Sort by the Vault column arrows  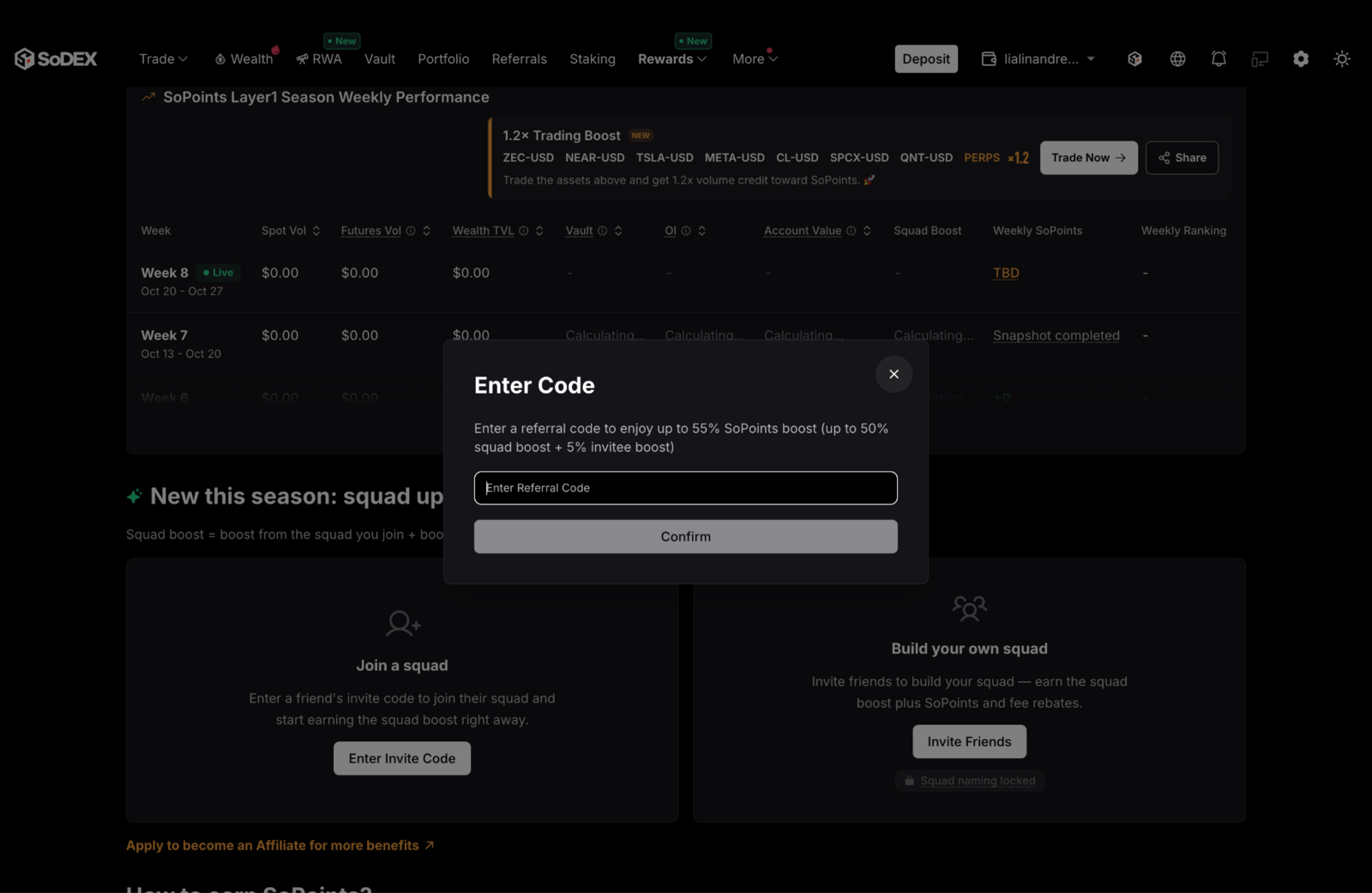pos(618,231)
